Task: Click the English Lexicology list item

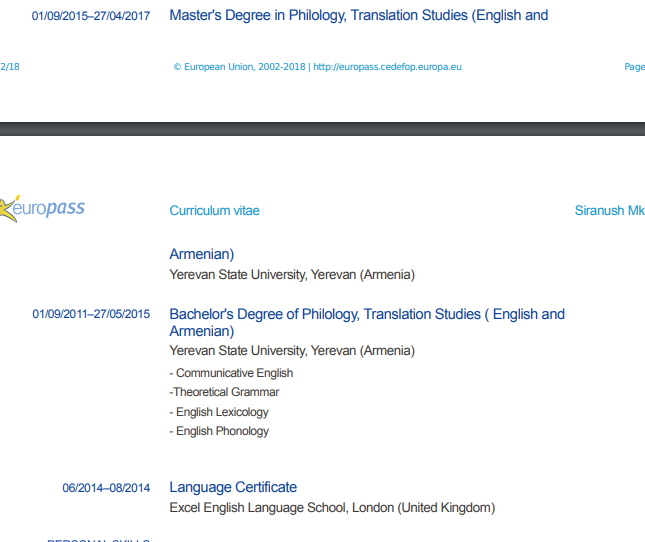Action: point(219,412)
